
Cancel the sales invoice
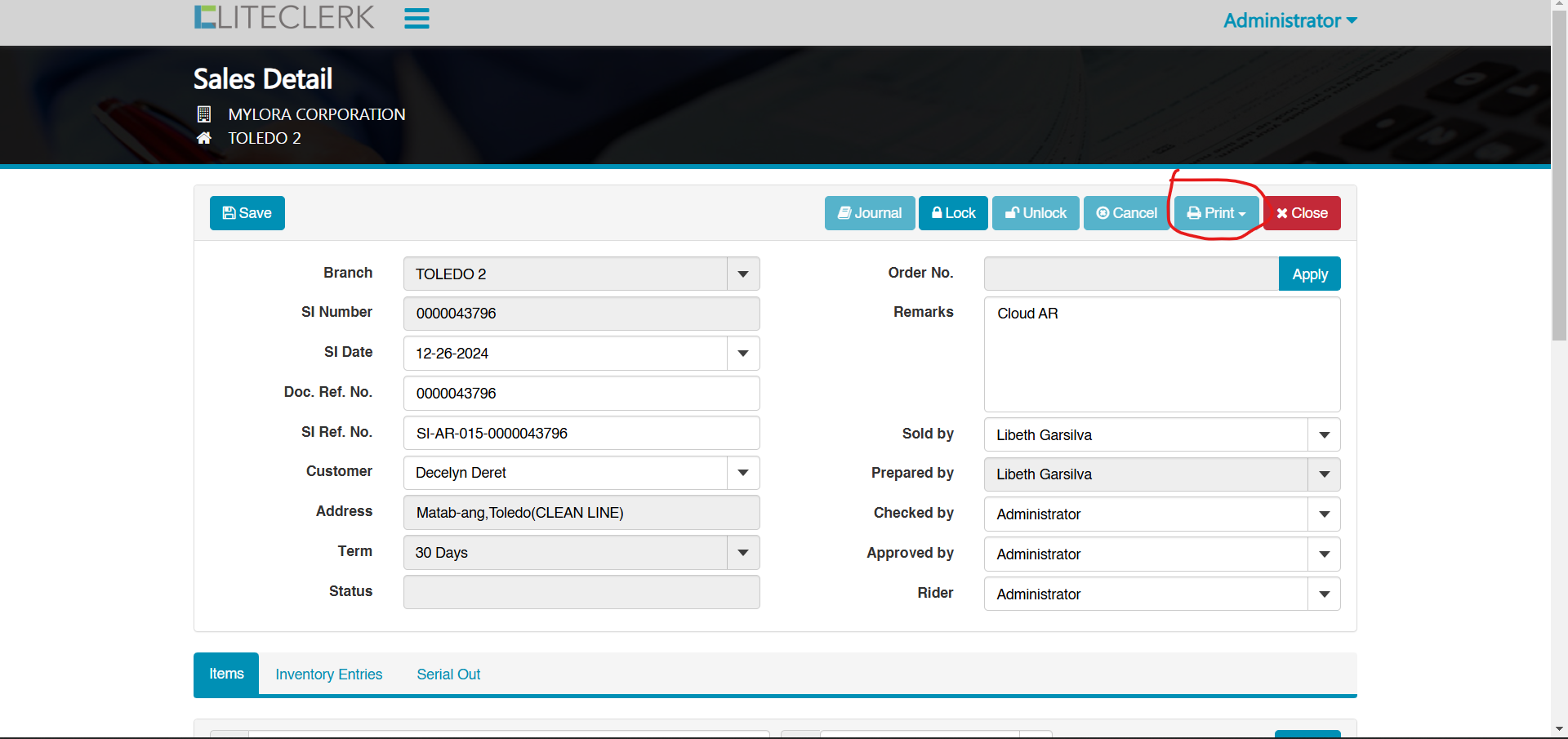click(1126, 213)
